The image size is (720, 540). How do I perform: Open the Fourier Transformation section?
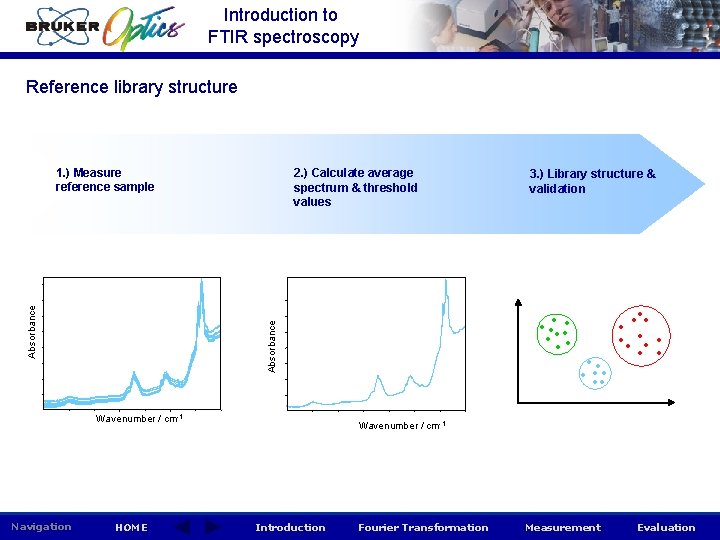tap(423, 528)
